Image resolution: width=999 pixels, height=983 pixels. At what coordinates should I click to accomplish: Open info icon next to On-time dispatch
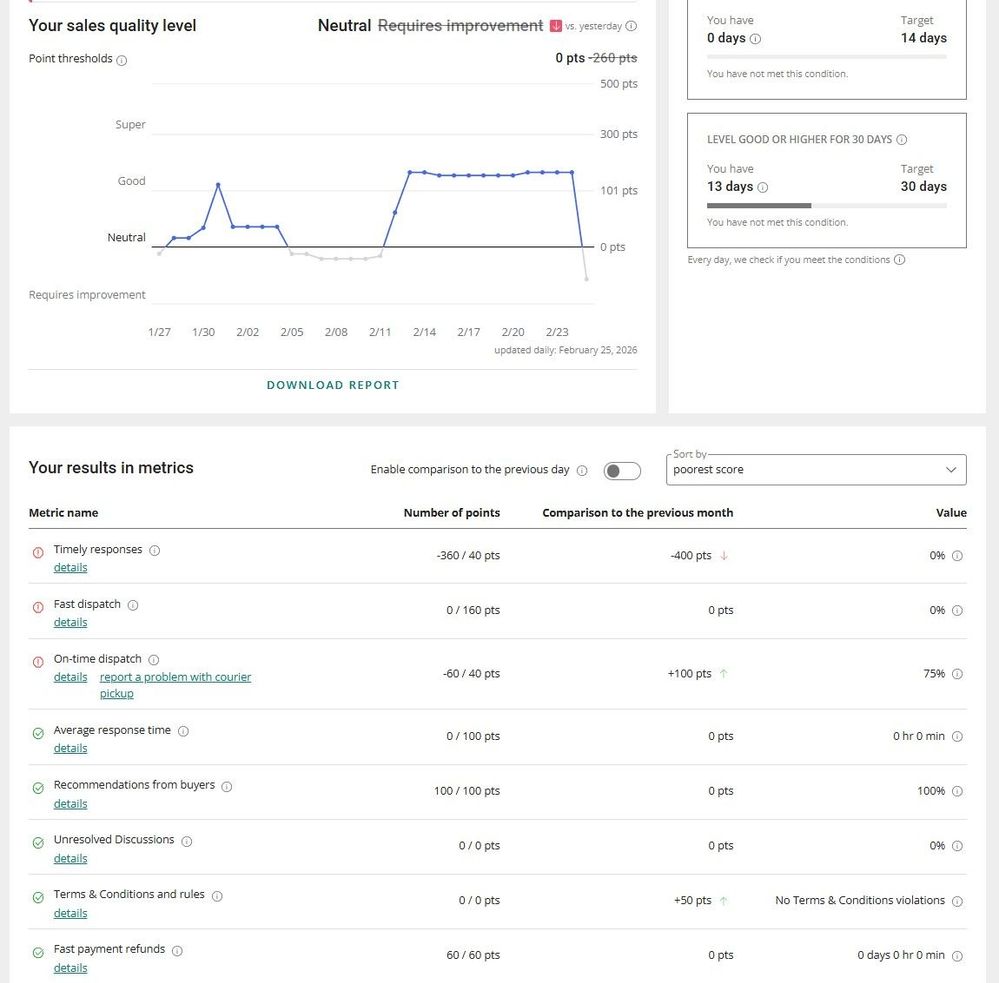pos(153,660)
